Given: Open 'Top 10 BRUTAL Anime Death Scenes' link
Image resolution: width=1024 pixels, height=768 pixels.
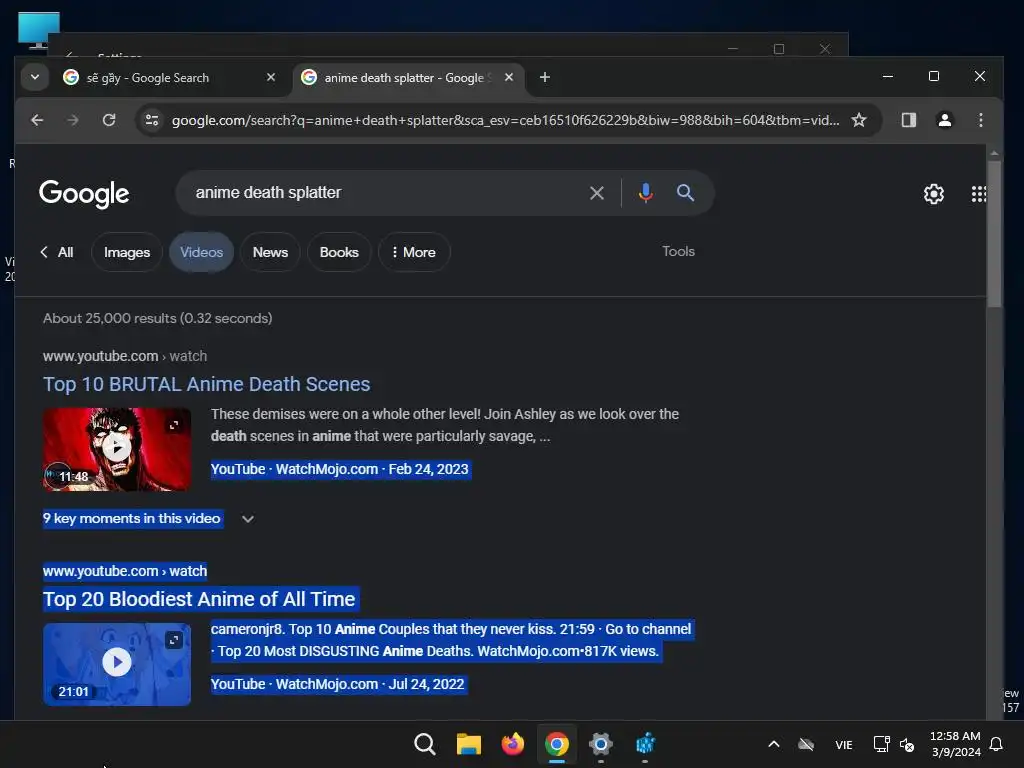Looking at the screenshot, I should click(206, 384).
